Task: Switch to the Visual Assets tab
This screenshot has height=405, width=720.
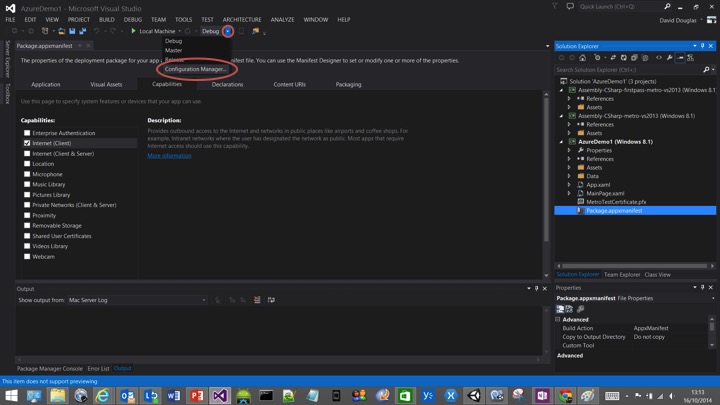Action: [106, 84]
